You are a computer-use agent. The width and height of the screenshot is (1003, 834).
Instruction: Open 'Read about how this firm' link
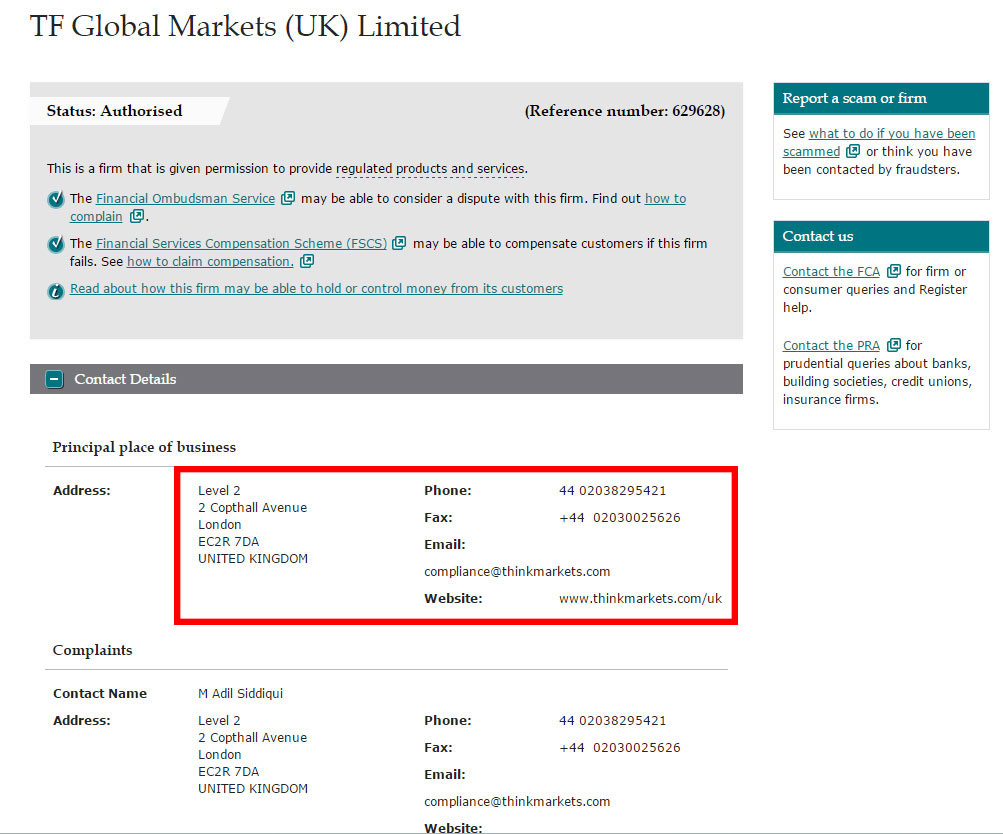tap(316, 289)
